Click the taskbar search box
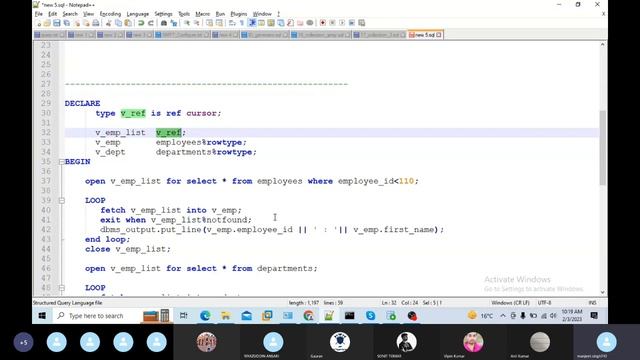The image size is (640, 360). click(x=96, y=316)
